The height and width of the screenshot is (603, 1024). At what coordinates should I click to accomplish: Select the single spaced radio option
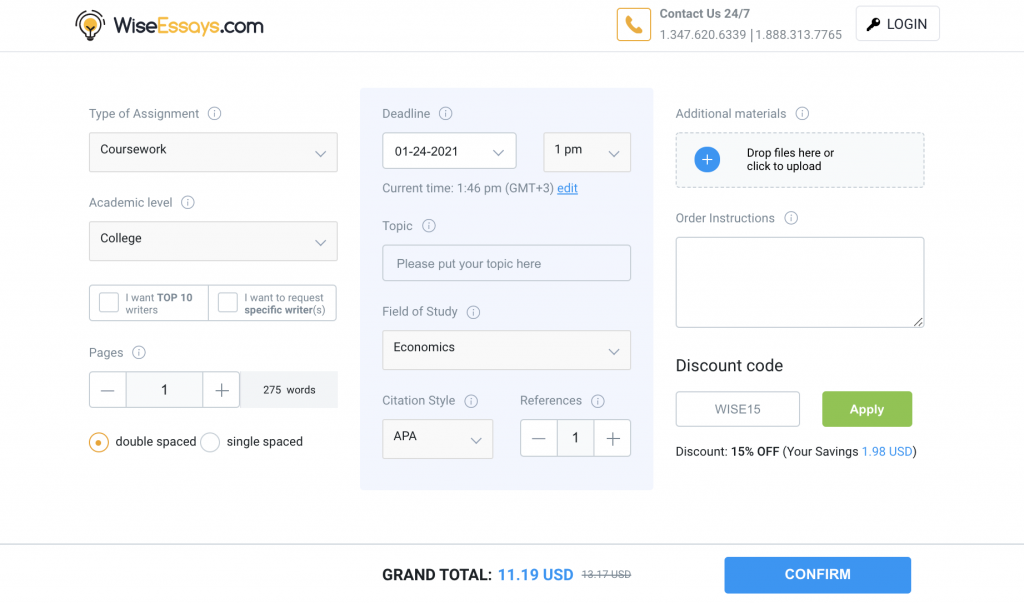(x=210, y=442)
